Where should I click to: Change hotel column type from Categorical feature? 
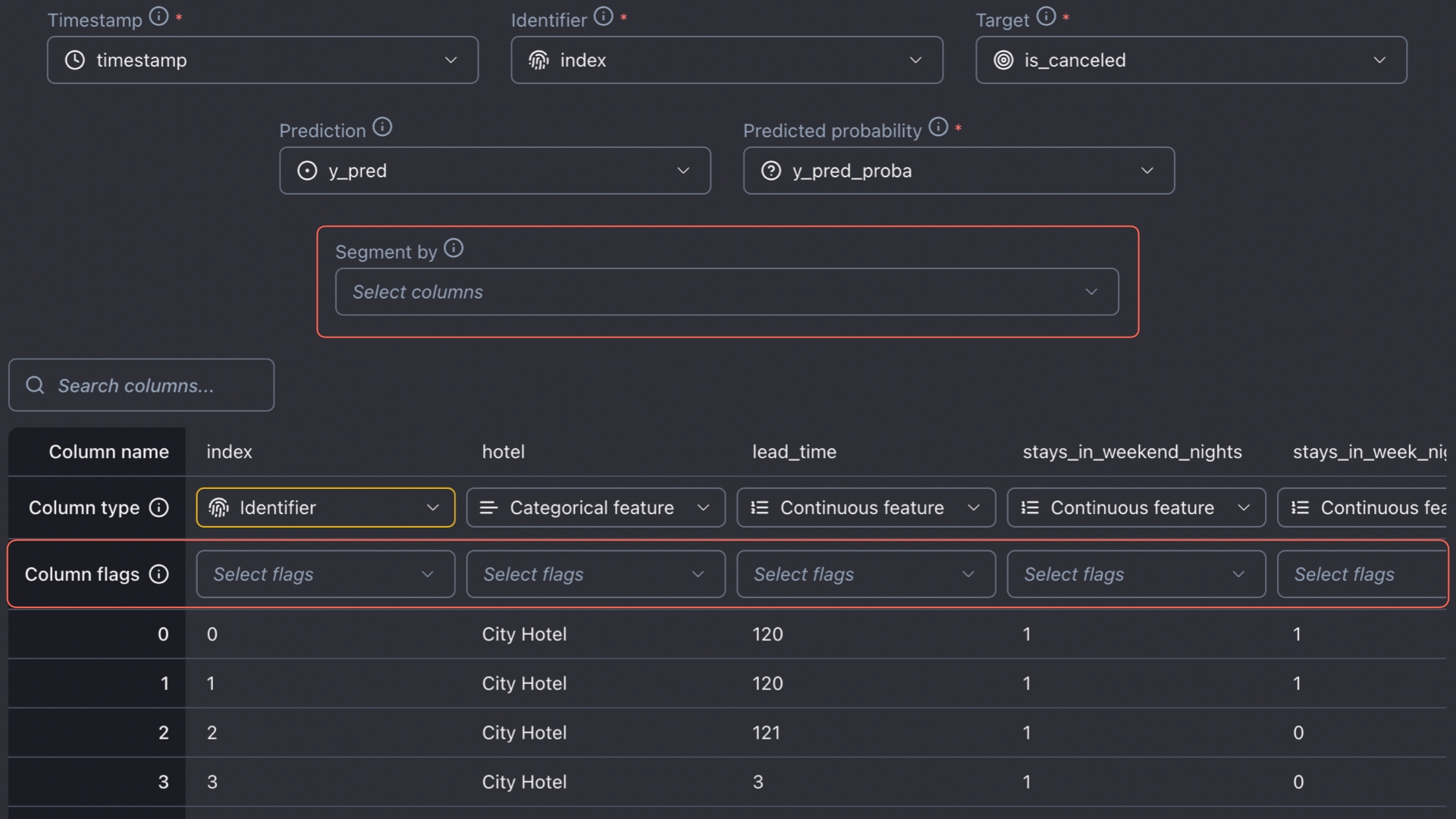pyautogui.click(x=595, y=507)
